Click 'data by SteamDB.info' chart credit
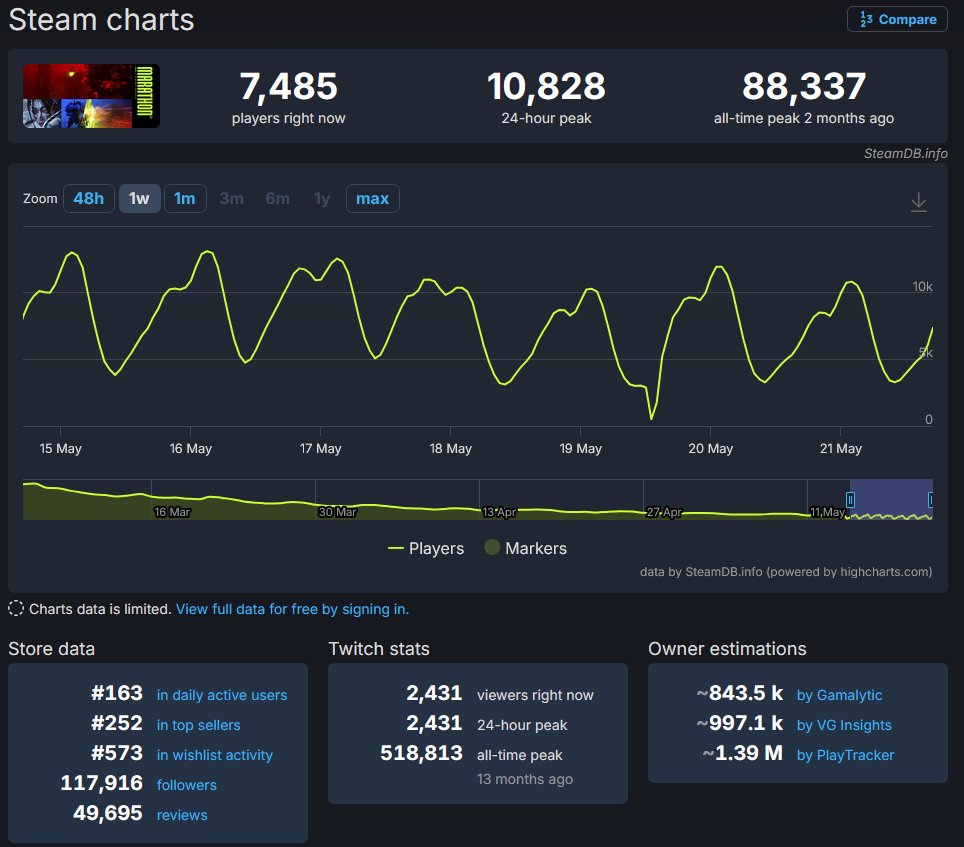Screen dimensions: 964x847 tap(786, 572)
